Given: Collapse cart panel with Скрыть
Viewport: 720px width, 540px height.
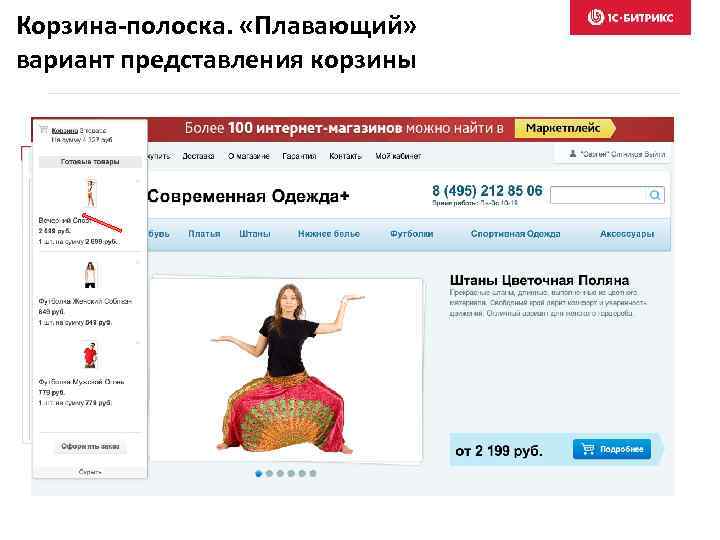Looking at the screenshot, I should point(90,472).
